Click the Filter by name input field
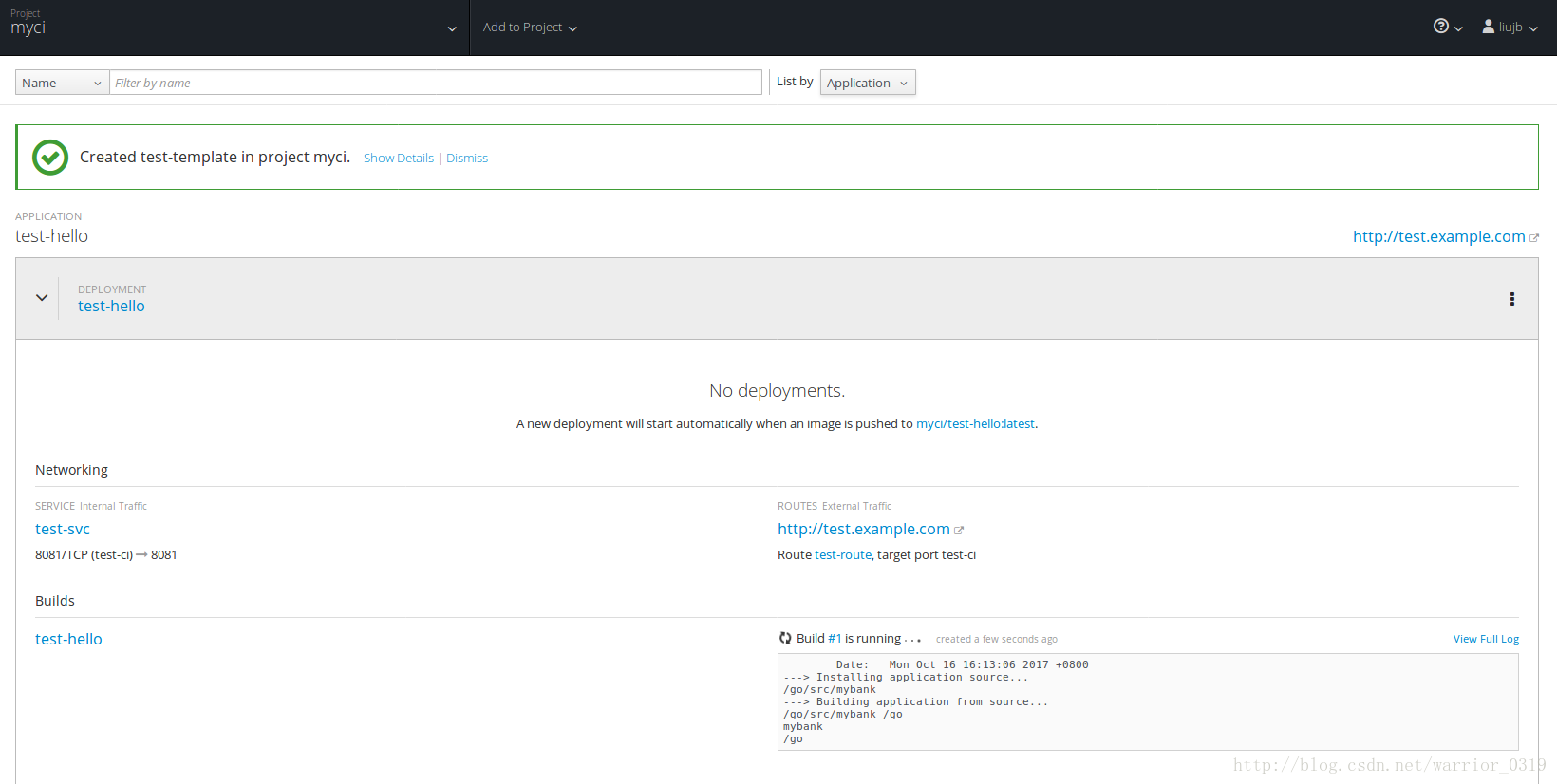 click(x=436, y=83)
